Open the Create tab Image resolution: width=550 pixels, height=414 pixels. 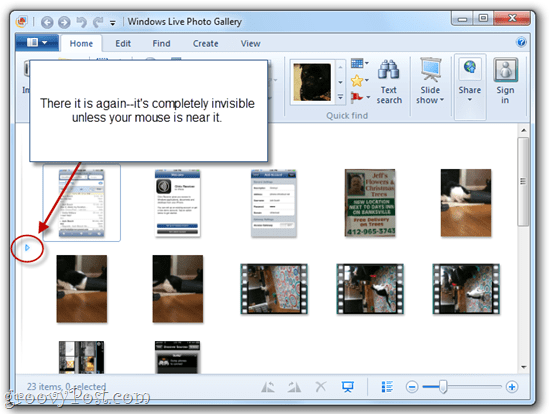pyautogui.click(x=206, y=44)
